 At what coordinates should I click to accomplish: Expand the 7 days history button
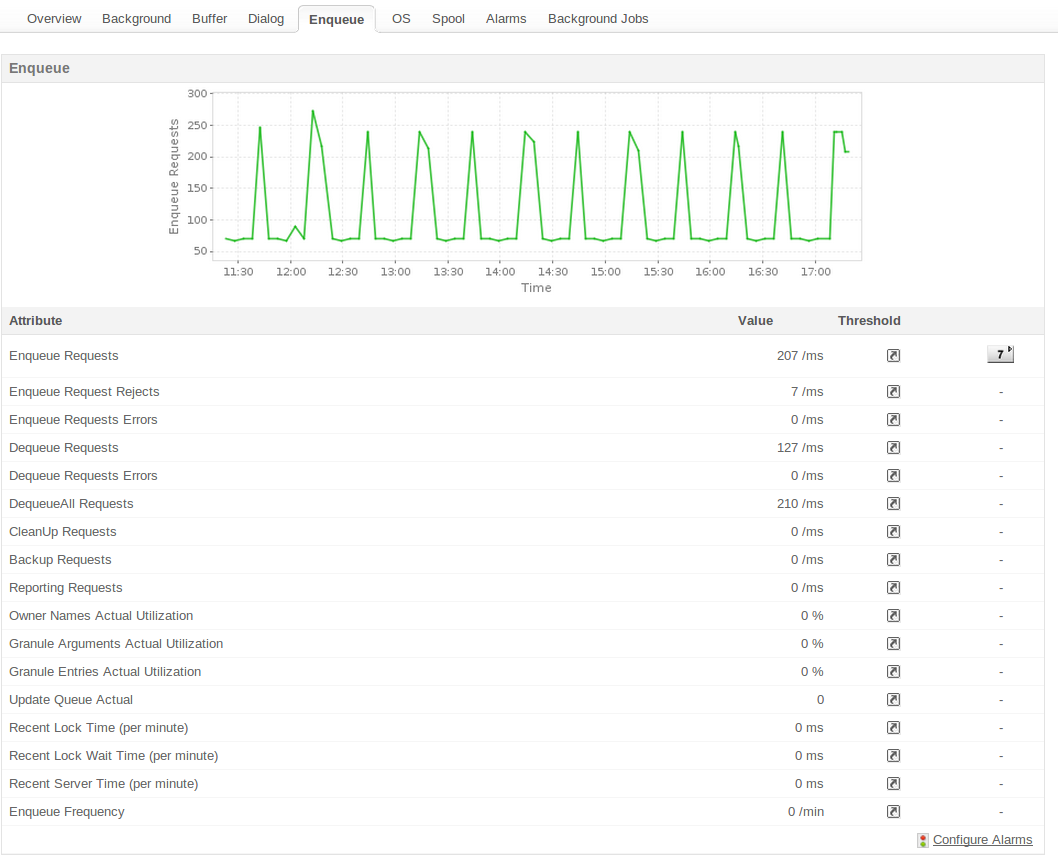tap(1000, 354)
